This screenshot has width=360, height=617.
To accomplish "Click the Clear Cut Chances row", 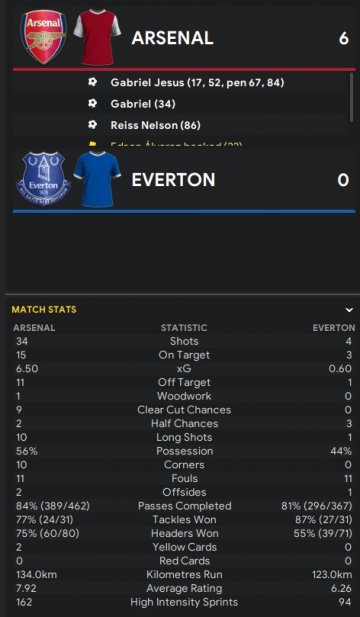I will [184, 410].
